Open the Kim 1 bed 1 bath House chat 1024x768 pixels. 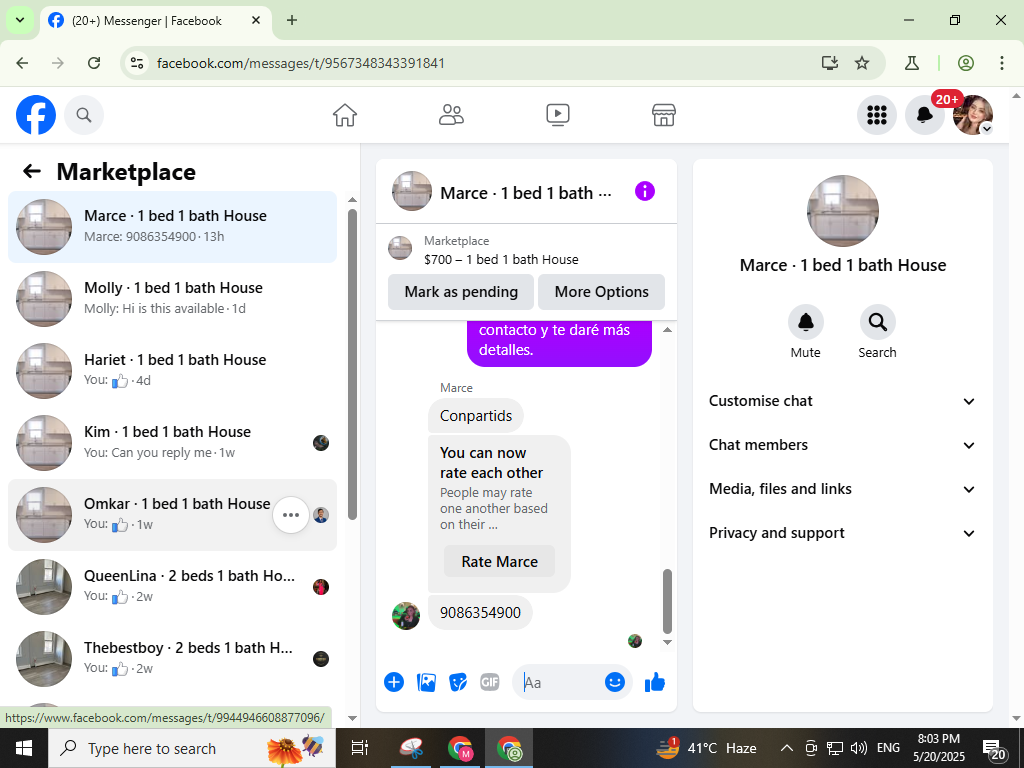click(172, 443)
